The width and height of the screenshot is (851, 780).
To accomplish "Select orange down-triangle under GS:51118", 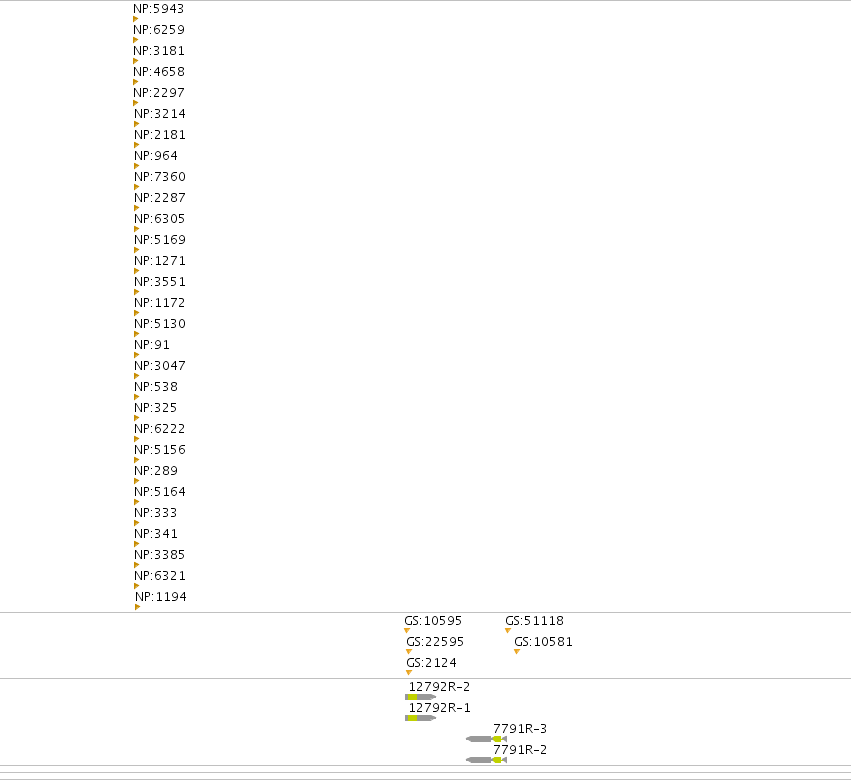I will [x=508, y=631].
